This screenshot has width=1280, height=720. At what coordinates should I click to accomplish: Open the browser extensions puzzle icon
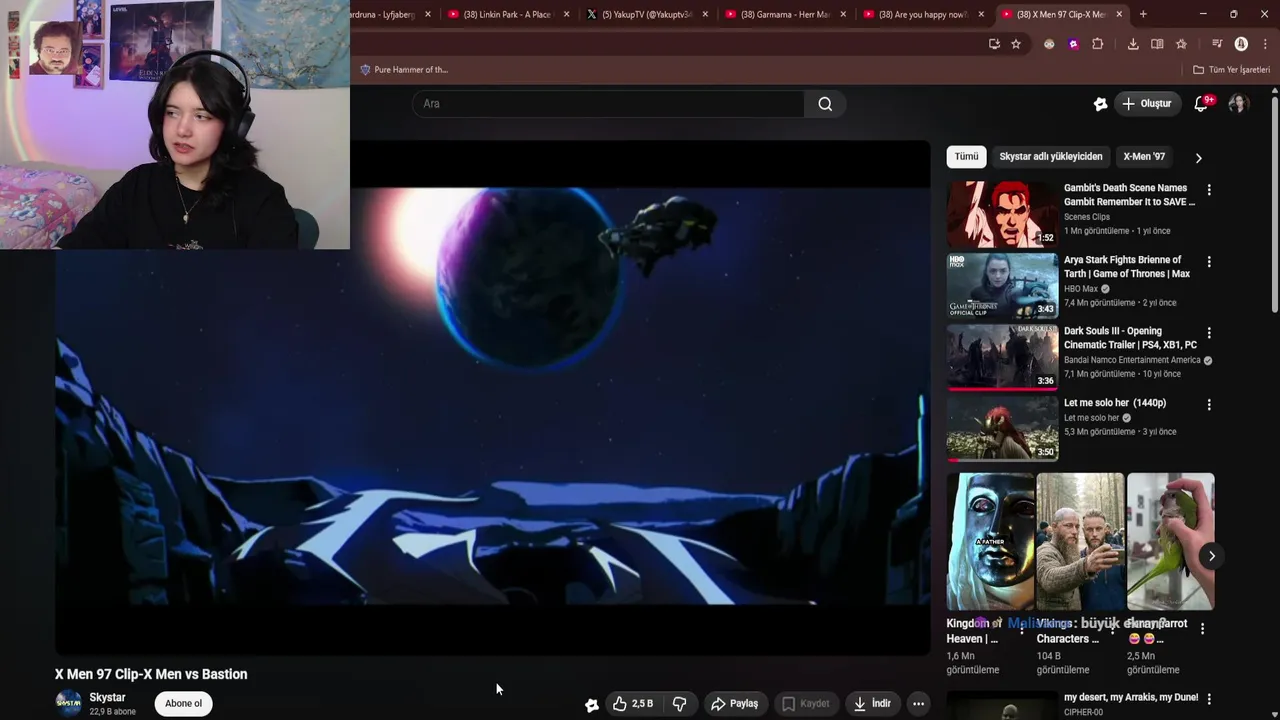tap(1098, 44)
